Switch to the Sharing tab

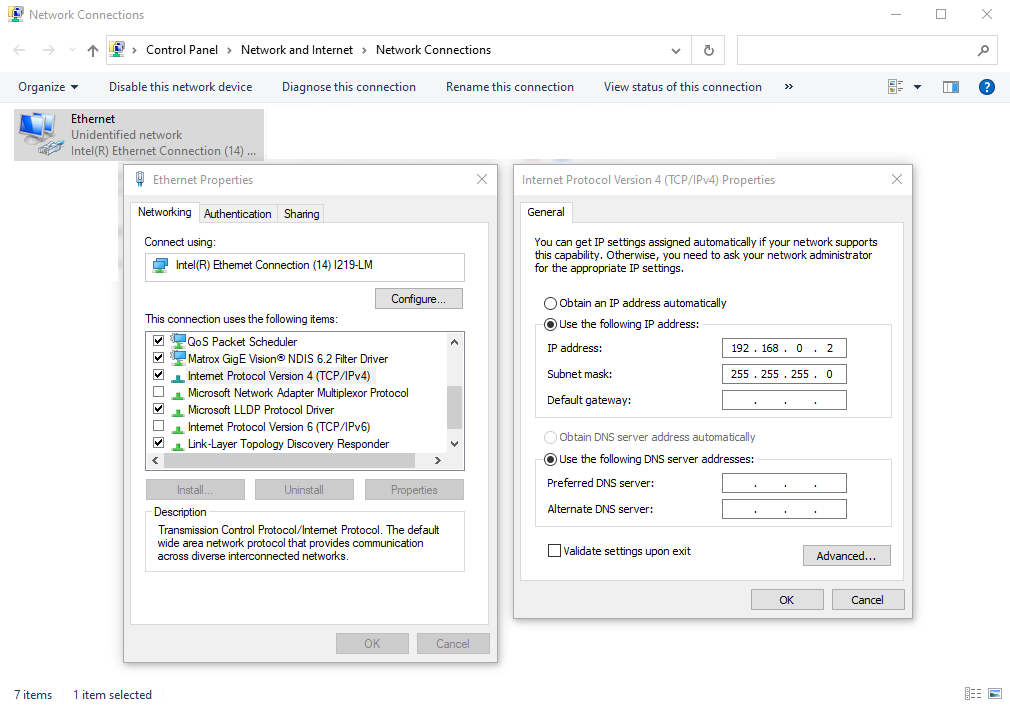(x=301, y=213)
